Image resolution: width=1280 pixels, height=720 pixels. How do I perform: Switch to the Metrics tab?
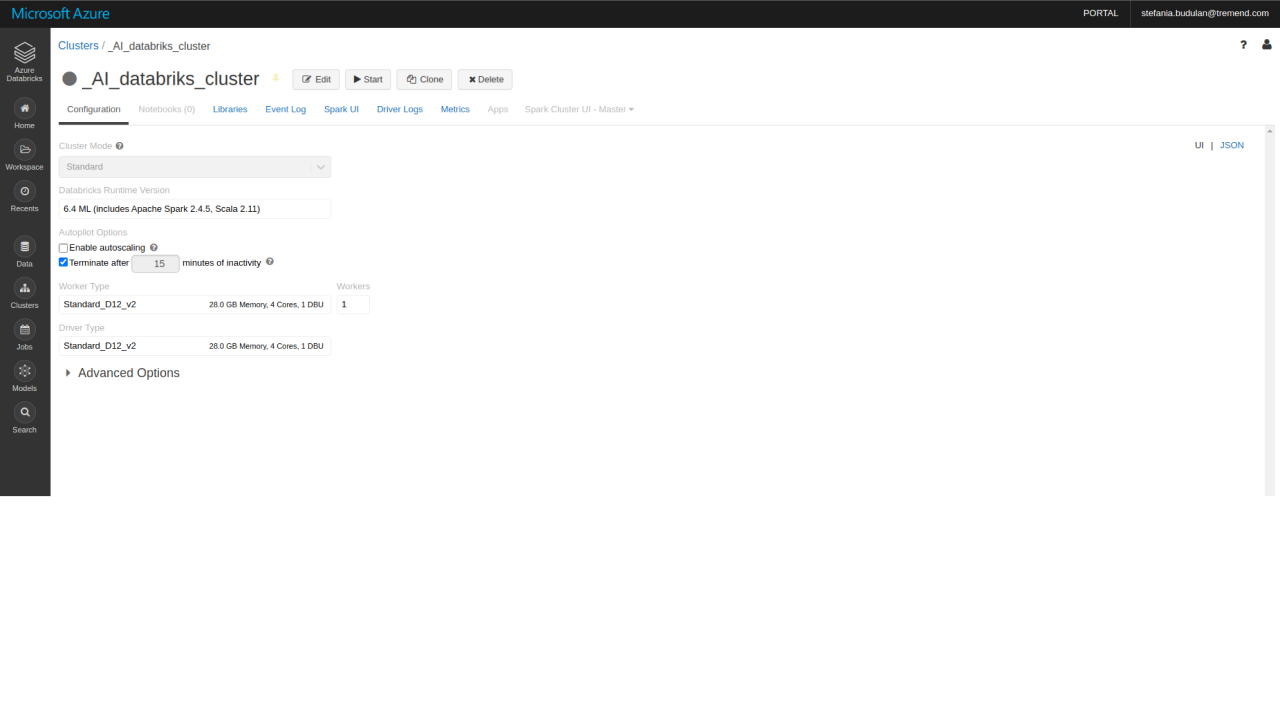tap(455, 109)
